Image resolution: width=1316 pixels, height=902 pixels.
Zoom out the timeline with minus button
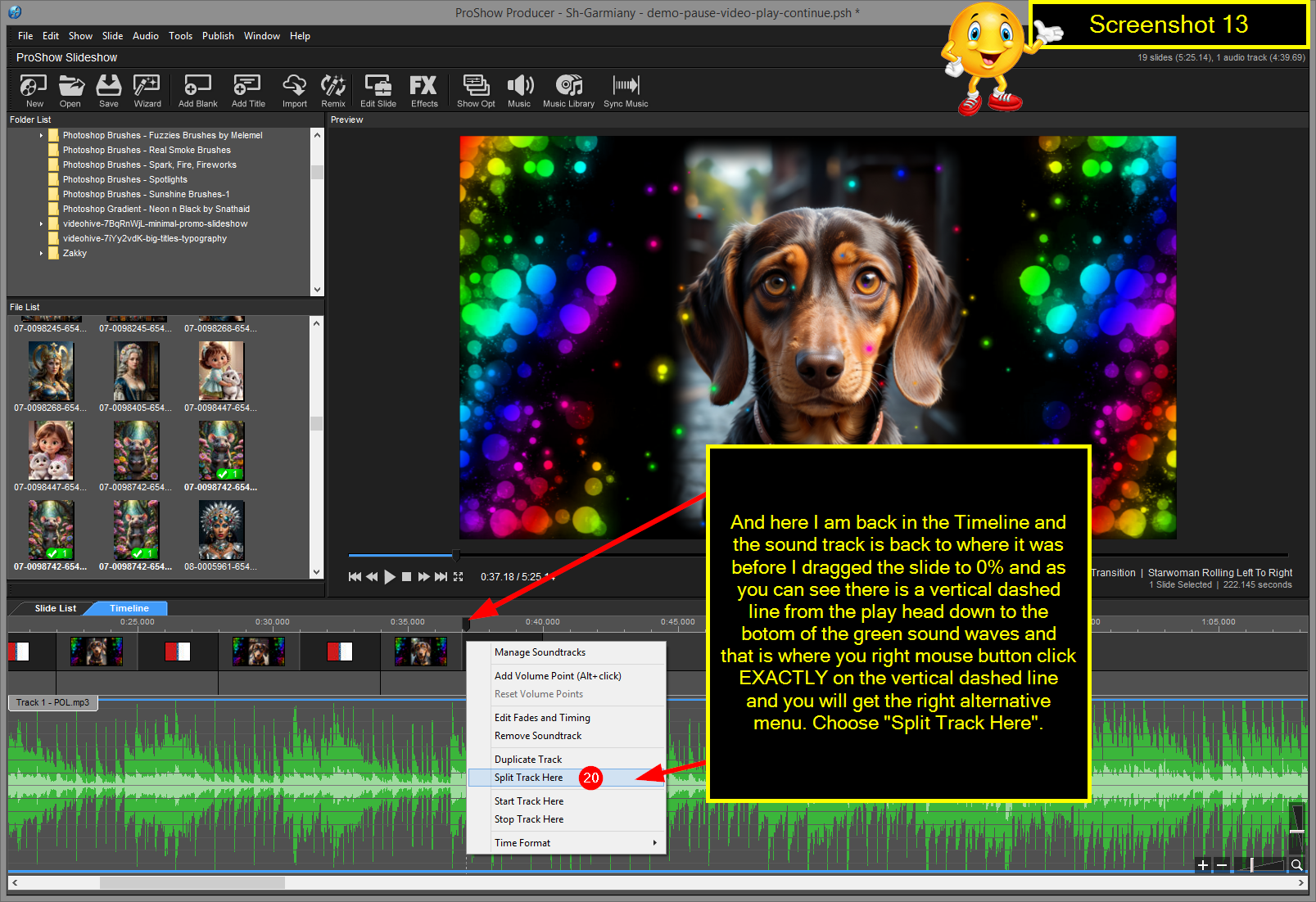(1222, 865)
